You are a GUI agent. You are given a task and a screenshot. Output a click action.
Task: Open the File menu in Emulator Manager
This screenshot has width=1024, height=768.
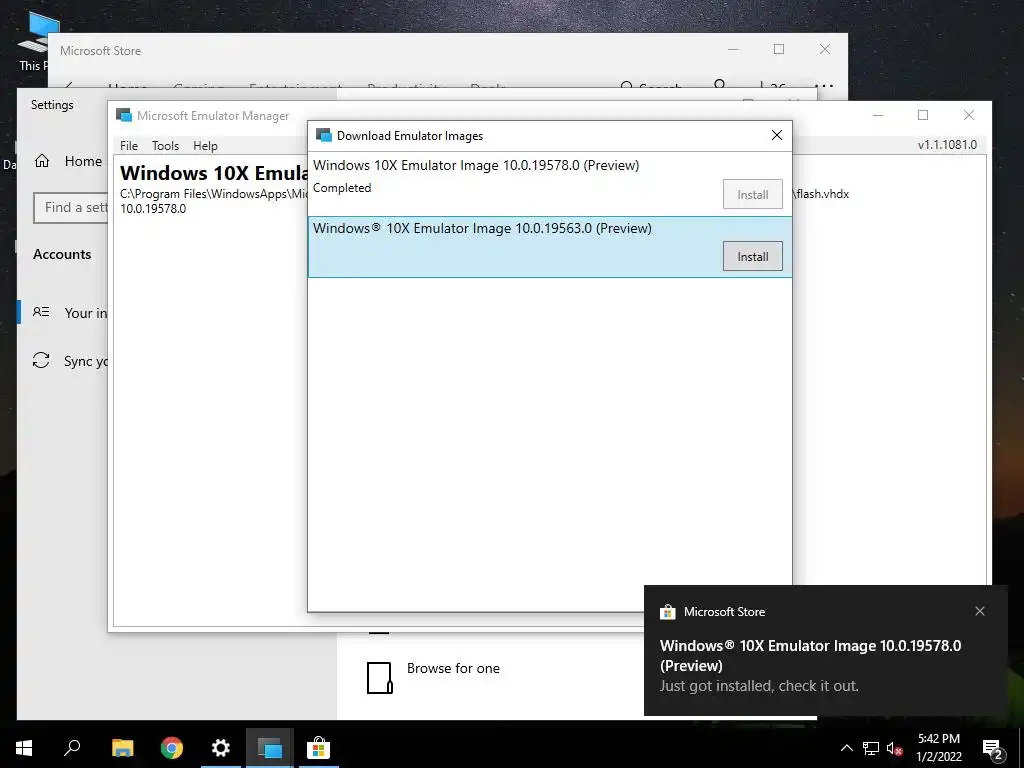[x=129, y=146]
